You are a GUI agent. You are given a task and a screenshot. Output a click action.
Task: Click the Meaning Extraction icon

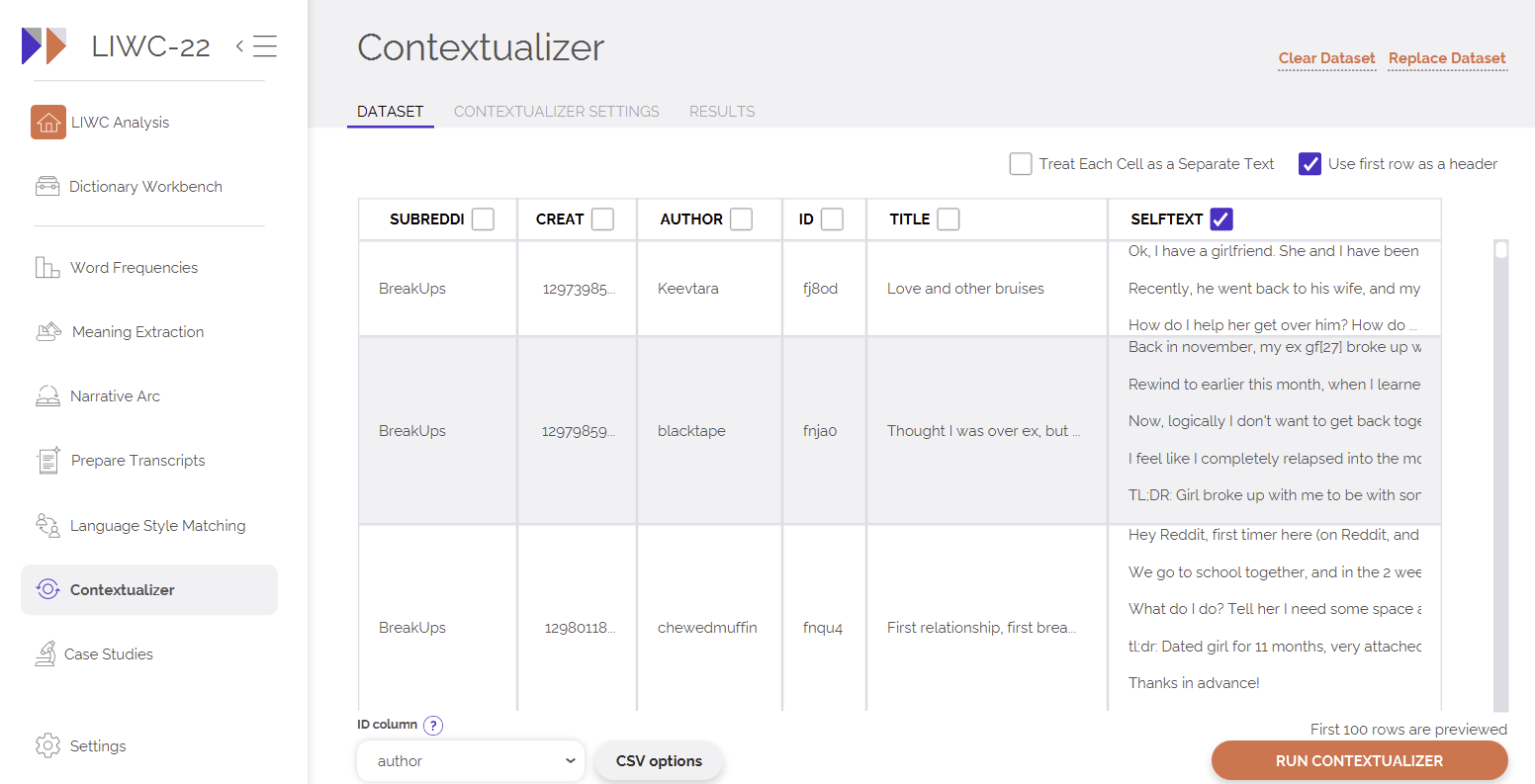[48, 331]
